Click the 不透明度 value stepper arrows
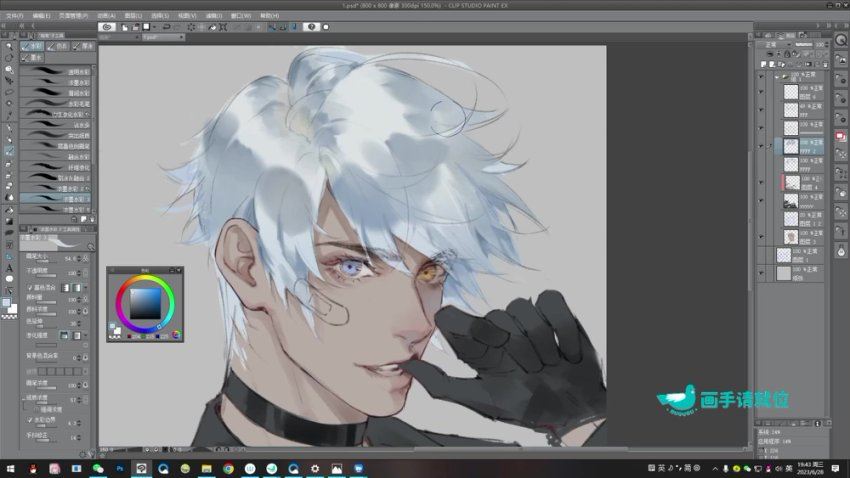Image resolution: width=850 pixels, height=478 pixels. click(79, 273)
